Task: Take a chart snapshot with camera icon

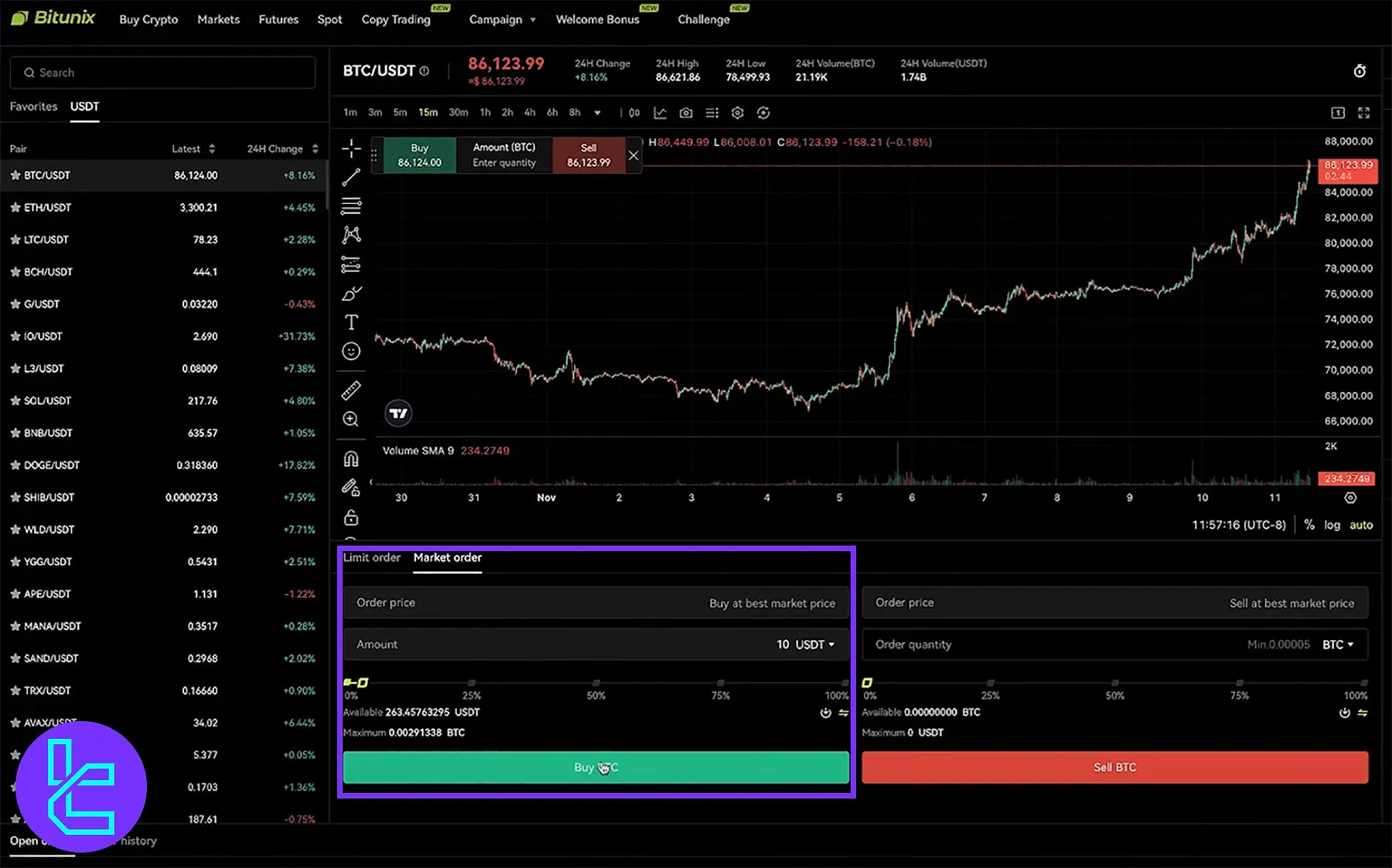Action: pyautogui.click(x=686, y=113)
